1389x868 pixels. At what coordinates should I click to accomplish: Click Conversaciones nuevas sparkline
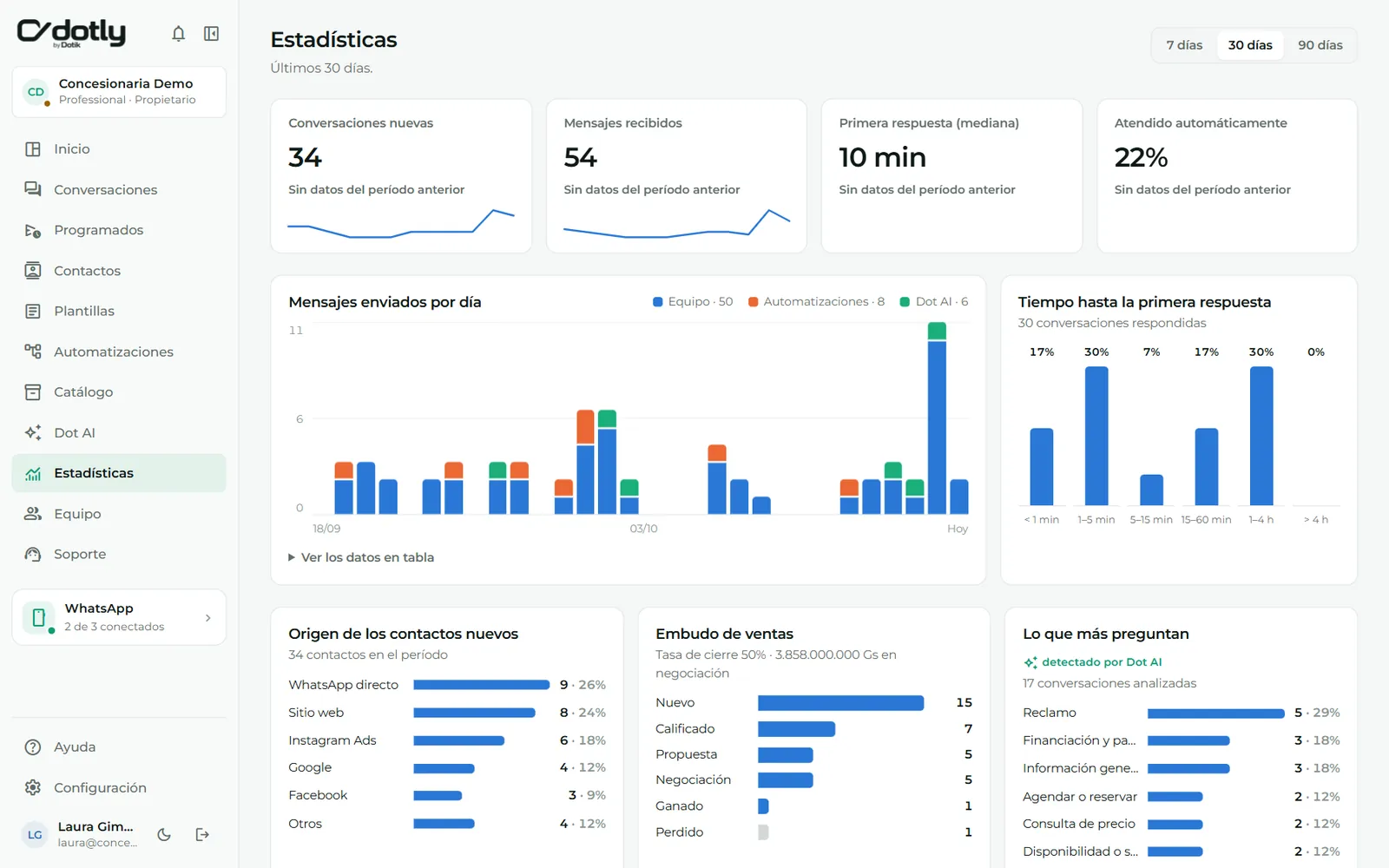tap(401, 223)
